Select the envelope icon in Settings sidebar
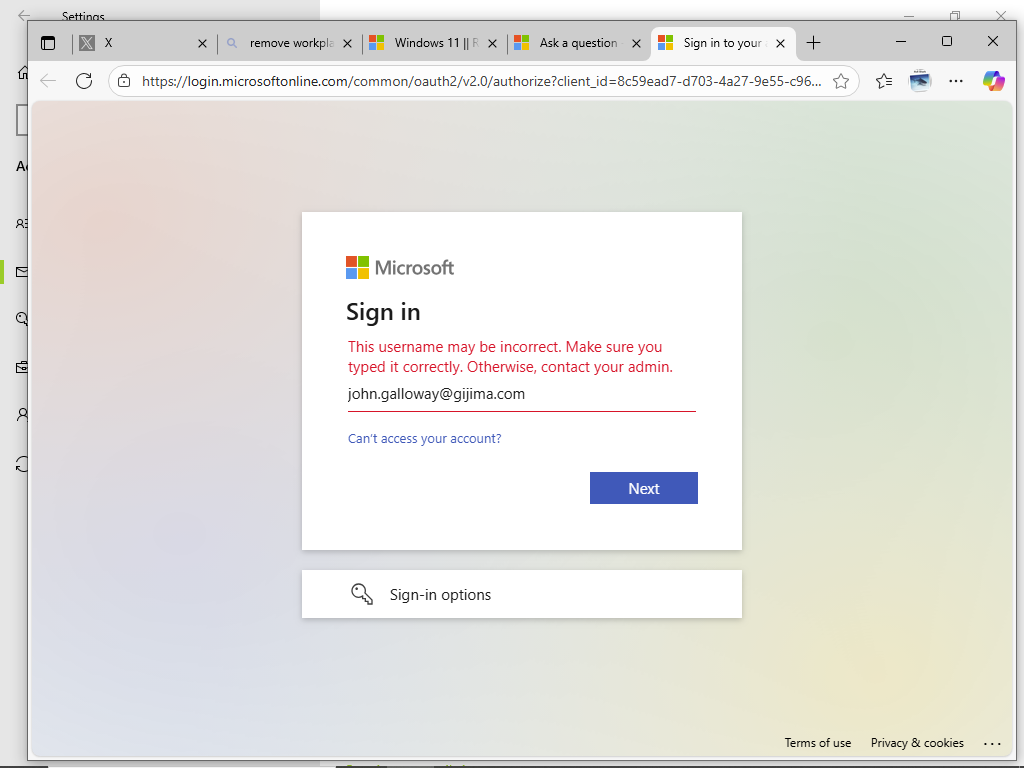 coord(22,272)
